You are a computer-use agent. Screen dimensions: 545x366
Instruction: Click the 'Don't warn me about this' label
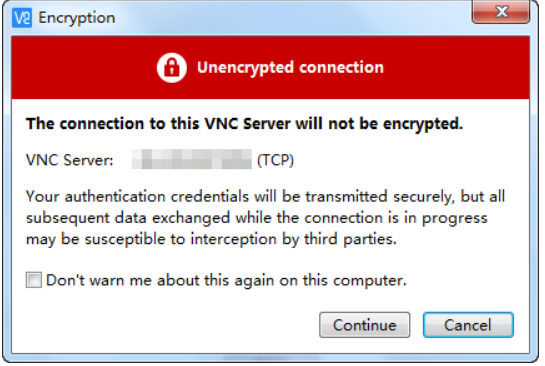coord(226,280)
